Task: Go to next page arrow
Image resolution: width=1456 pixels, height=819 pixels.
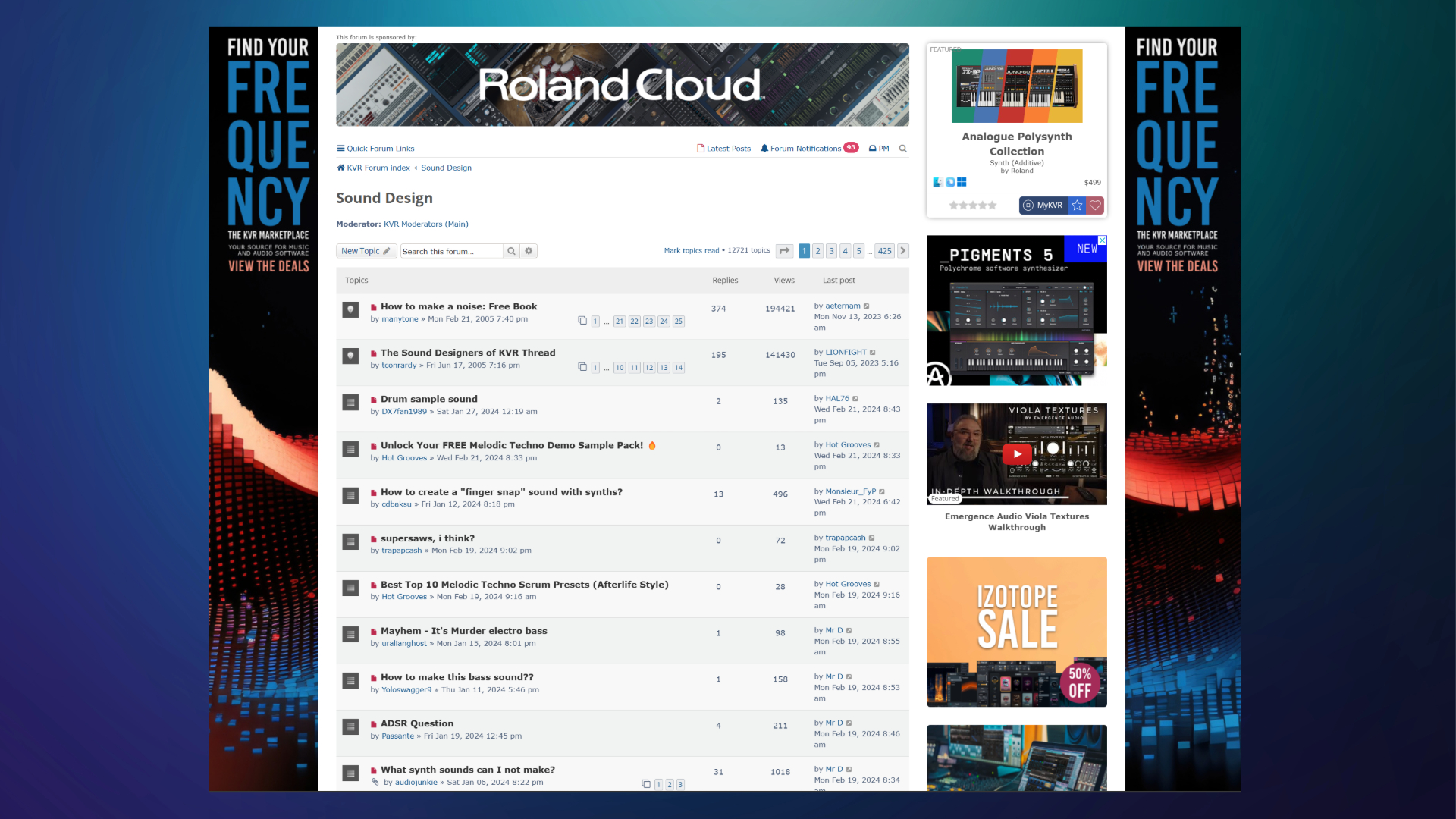Action: pyautogui.click(x=903, y=251)
